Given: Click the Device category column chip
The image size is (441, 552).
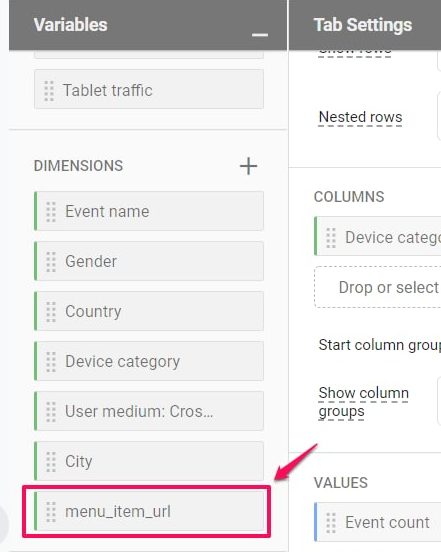Looking at the screenshot, I should (x=378, y=236).
